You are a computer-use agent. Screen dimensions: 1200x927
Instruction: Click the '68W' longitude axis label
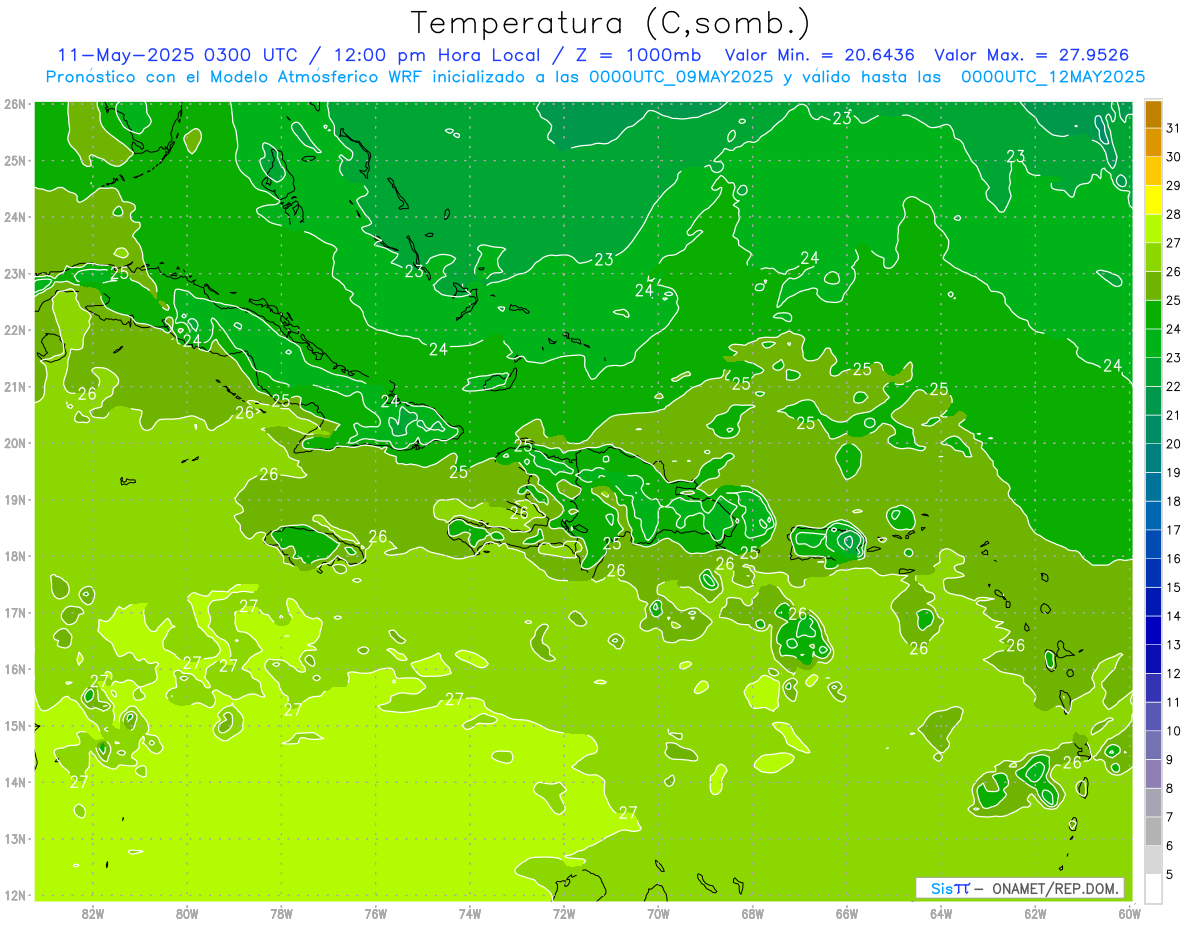pyautogui.click(x=753, y=914)
